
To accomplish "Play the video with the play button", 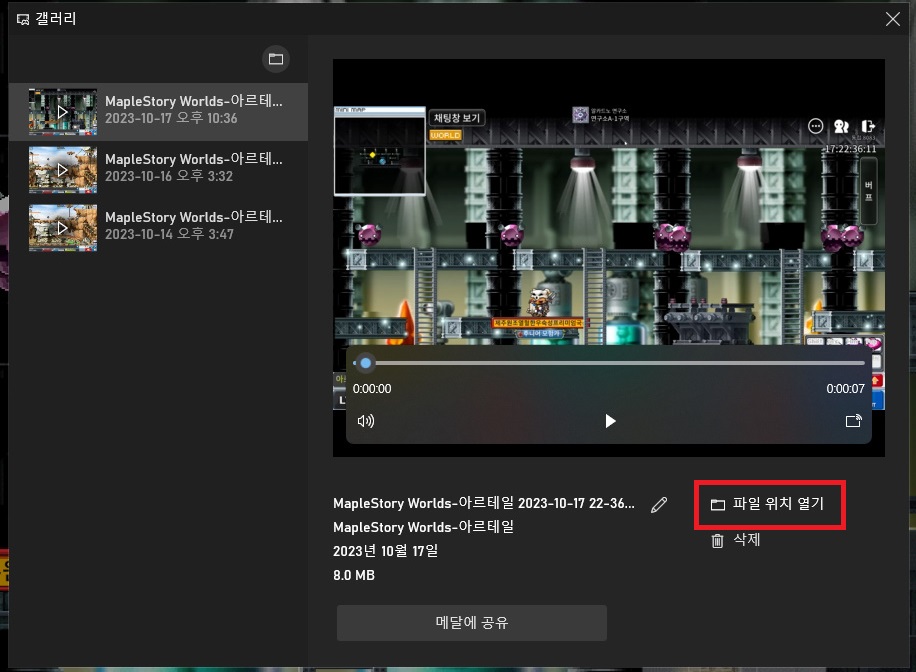I will (610, 421).
